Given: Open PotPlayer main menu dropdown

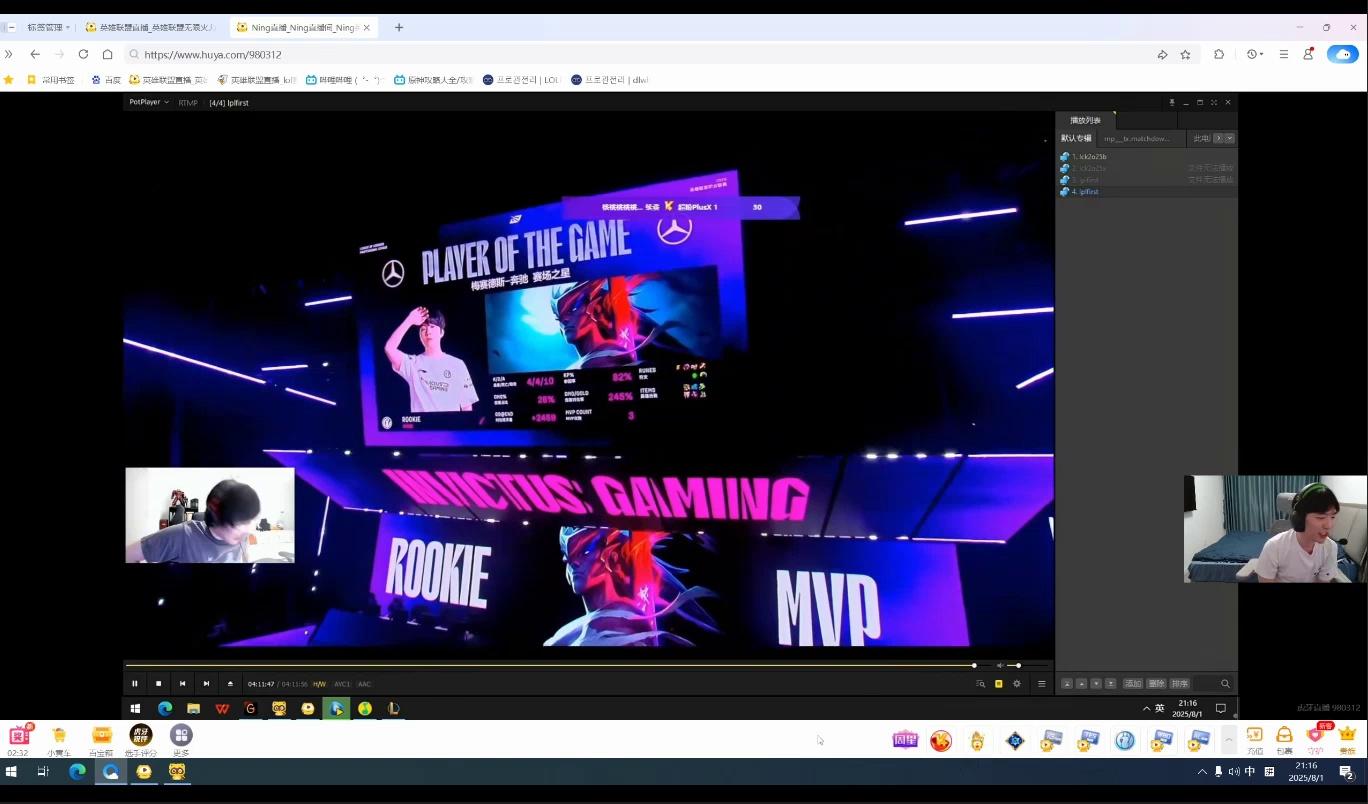Looking at the screenshot, I should tap(149, 102).
